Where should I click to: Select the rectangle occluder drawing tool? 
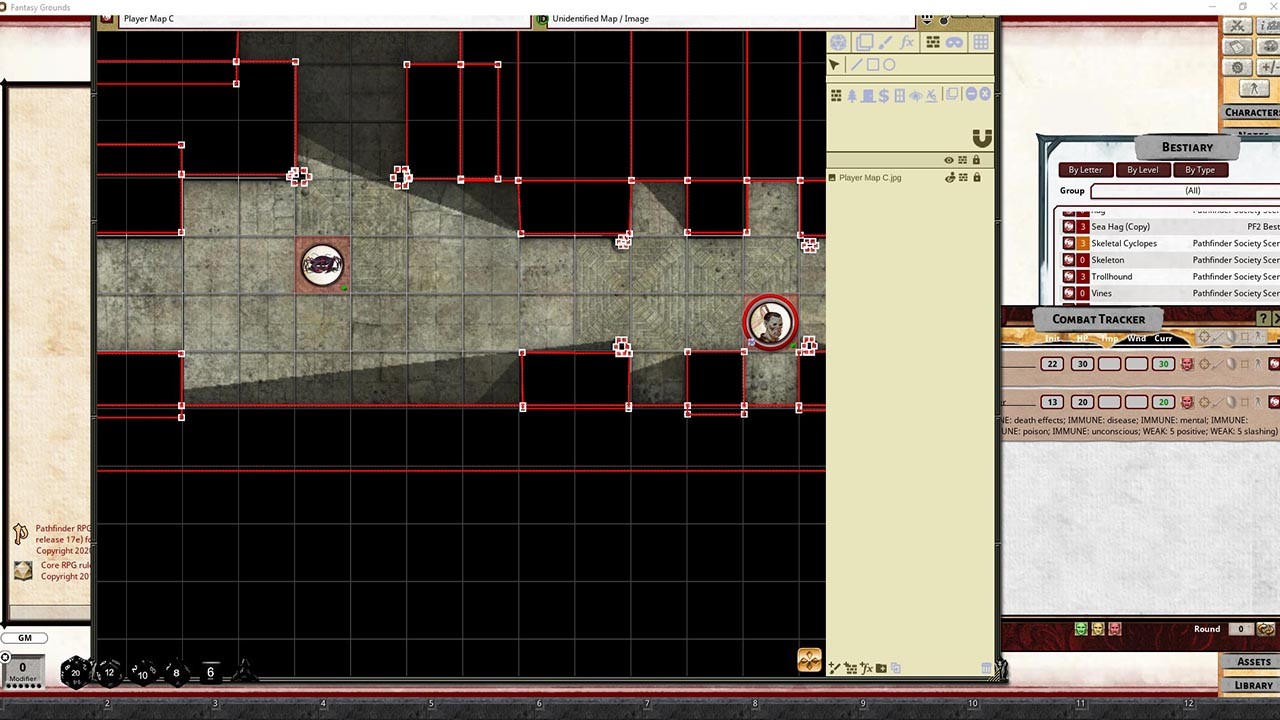pyautogui.click(x=873, y=64)
